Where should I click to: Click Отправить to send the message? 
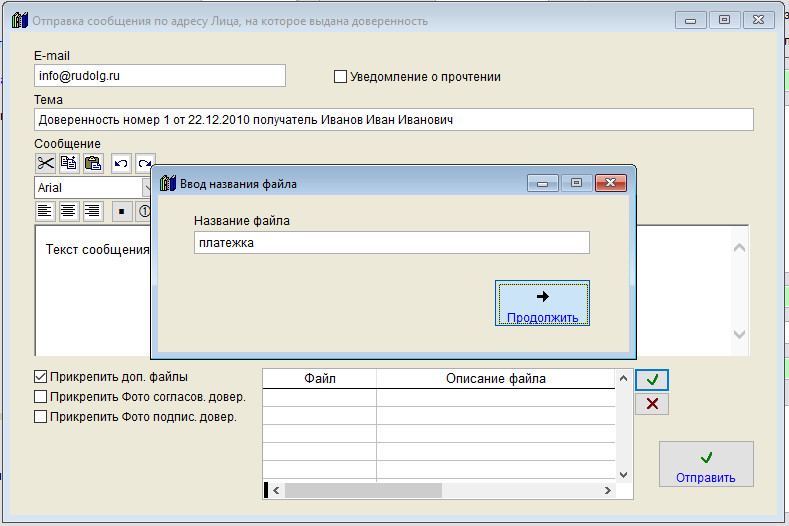point(706,464)
